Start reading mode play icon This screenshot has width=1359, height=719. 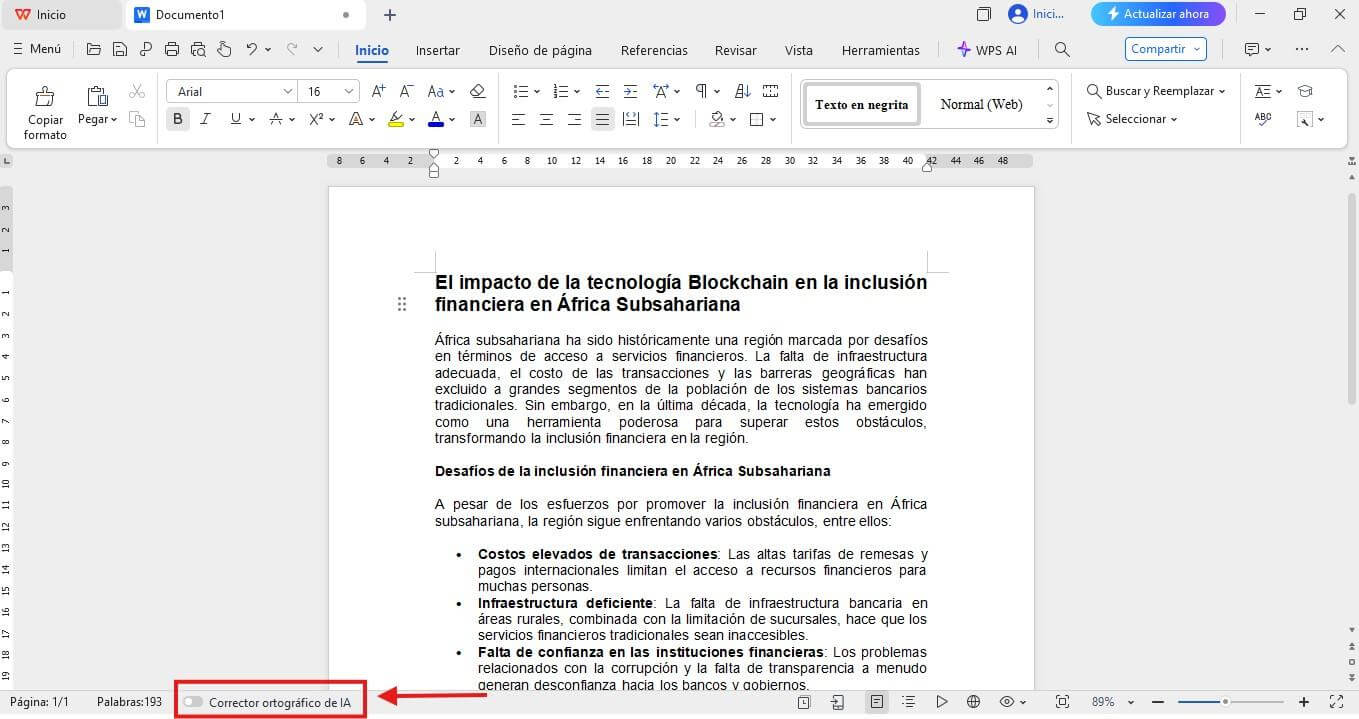(x=942, y=702)
